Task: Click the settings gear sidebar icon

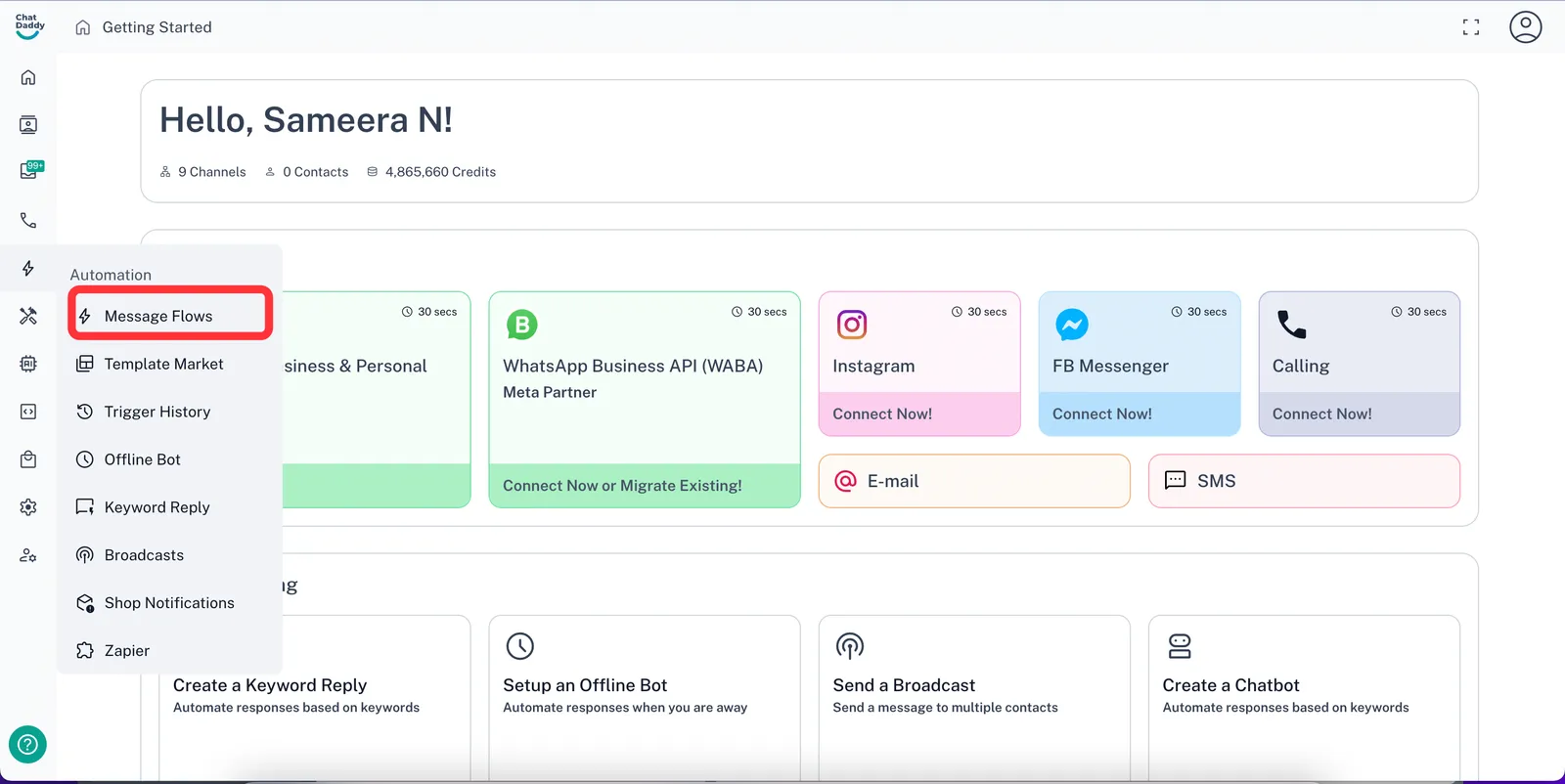Action: [x=28, y=506]
